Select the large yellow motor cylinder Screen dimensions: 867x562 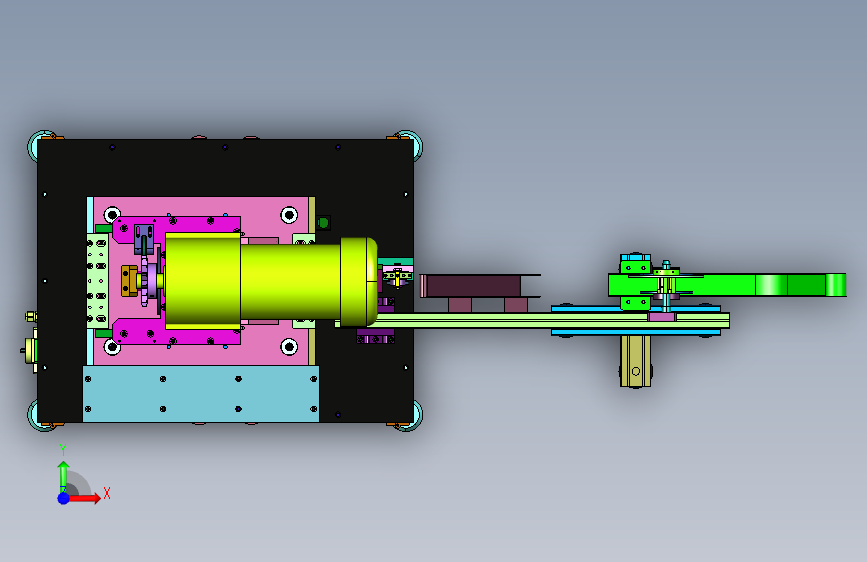click(x=271, y=280)
